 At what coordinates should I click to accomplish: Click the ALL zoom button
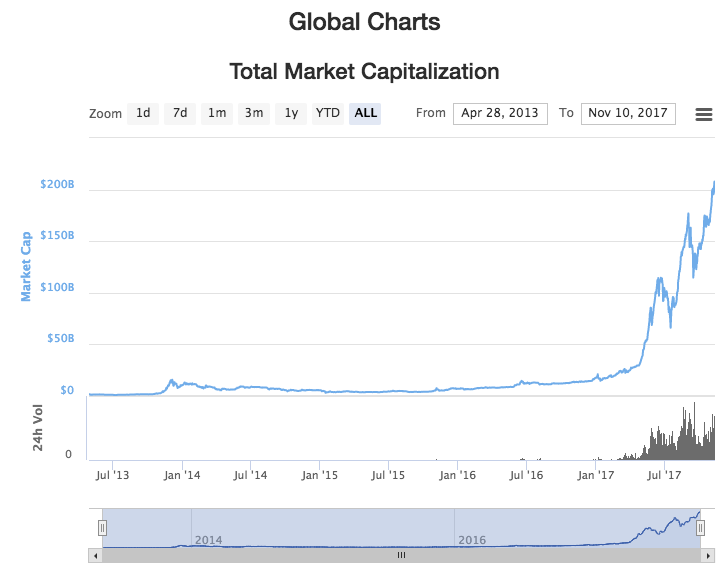[x=366, y=113]
